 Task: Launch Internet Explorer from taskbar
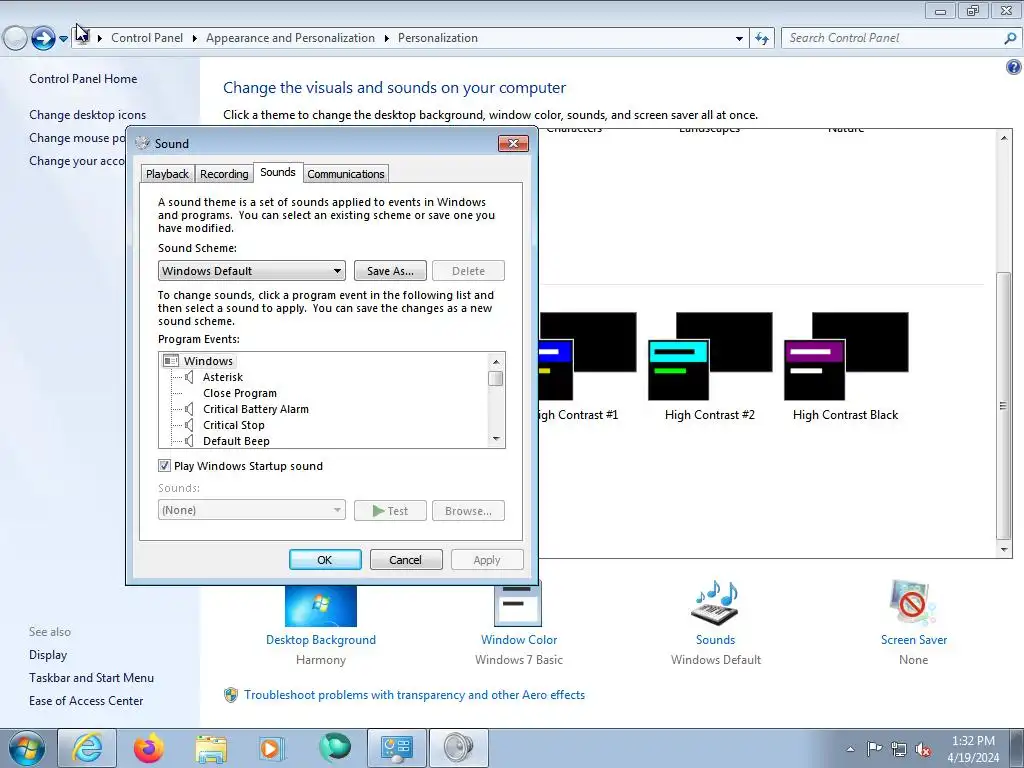(87, 748)
